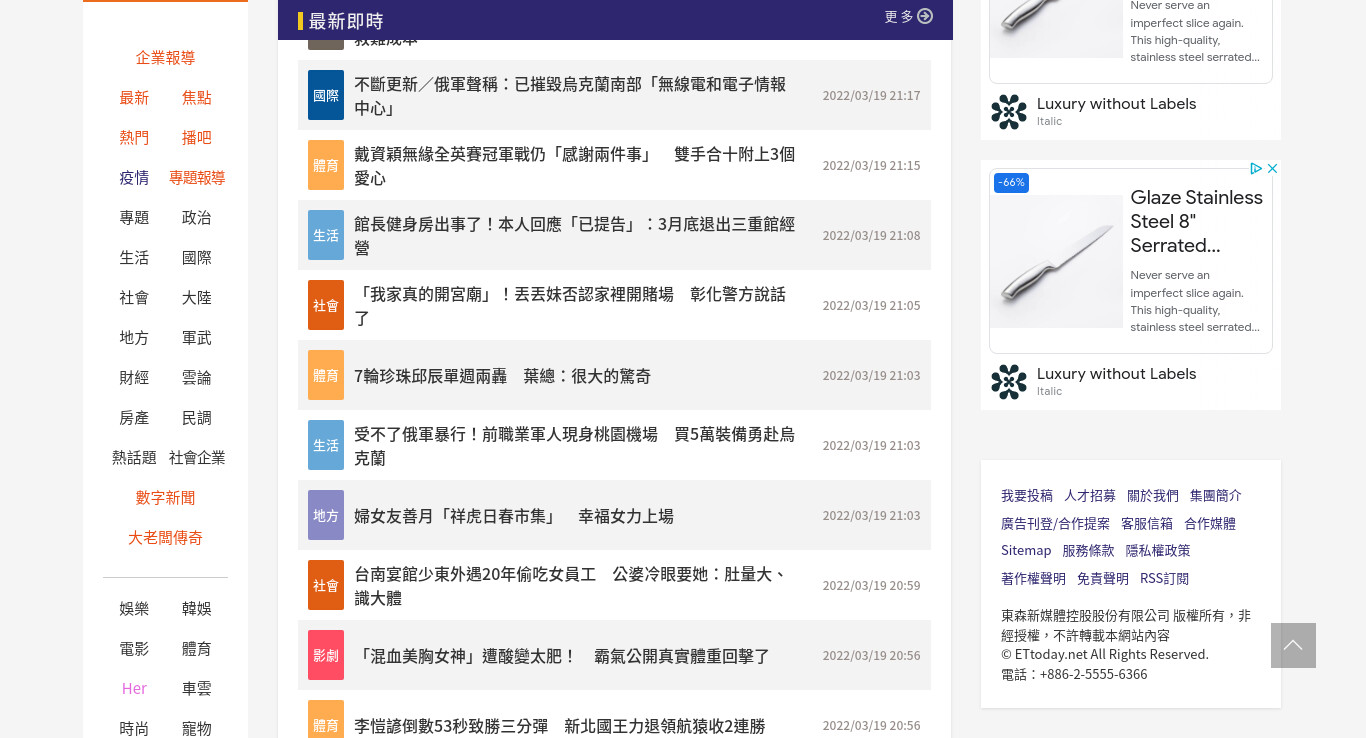The height and width of the screenshot is (738, 1366).
Task: Click the 體育 badge beside 邱辰 story
Action: tap(326, 375)
